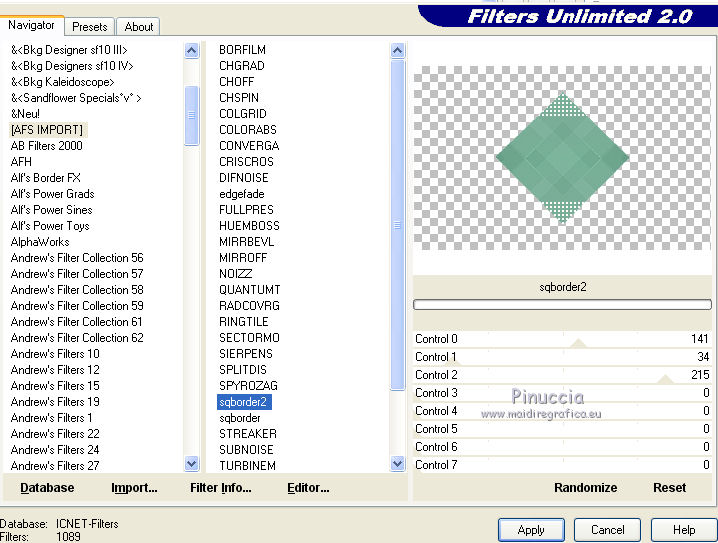The width and height of the screenshot is (718, 543).
Task: Choose the NOIZZ filter
Action: click(x=235, y=274)
